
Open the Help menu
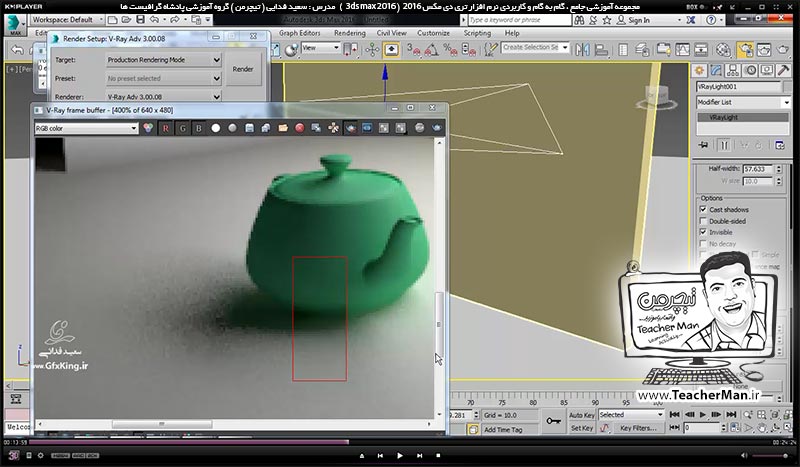coord(512,33)
